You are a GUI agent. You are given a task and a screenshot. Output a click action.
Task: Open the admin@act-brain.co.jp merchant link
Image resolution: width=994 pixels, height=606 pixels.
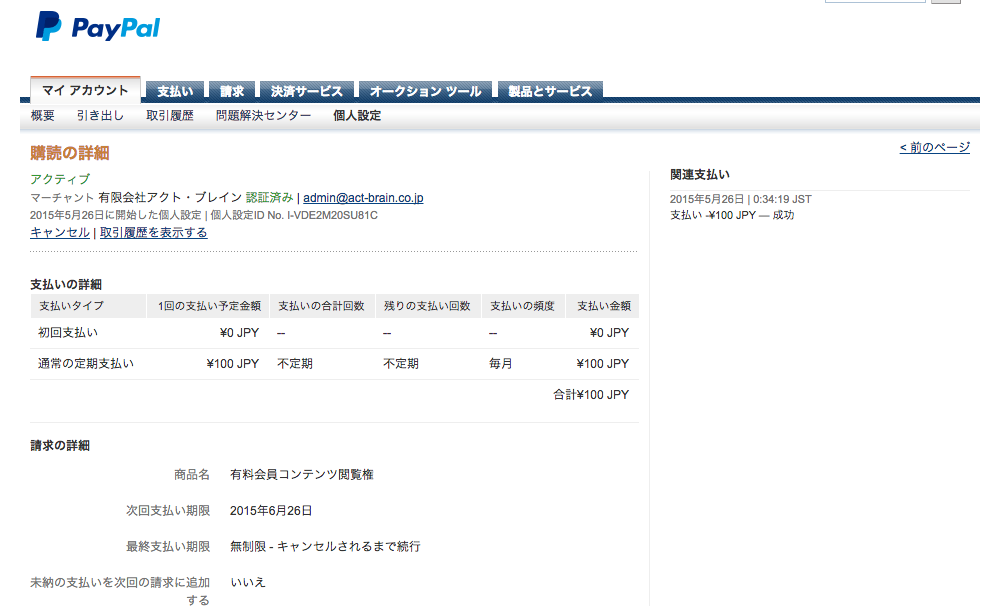[x=362, y=197]
